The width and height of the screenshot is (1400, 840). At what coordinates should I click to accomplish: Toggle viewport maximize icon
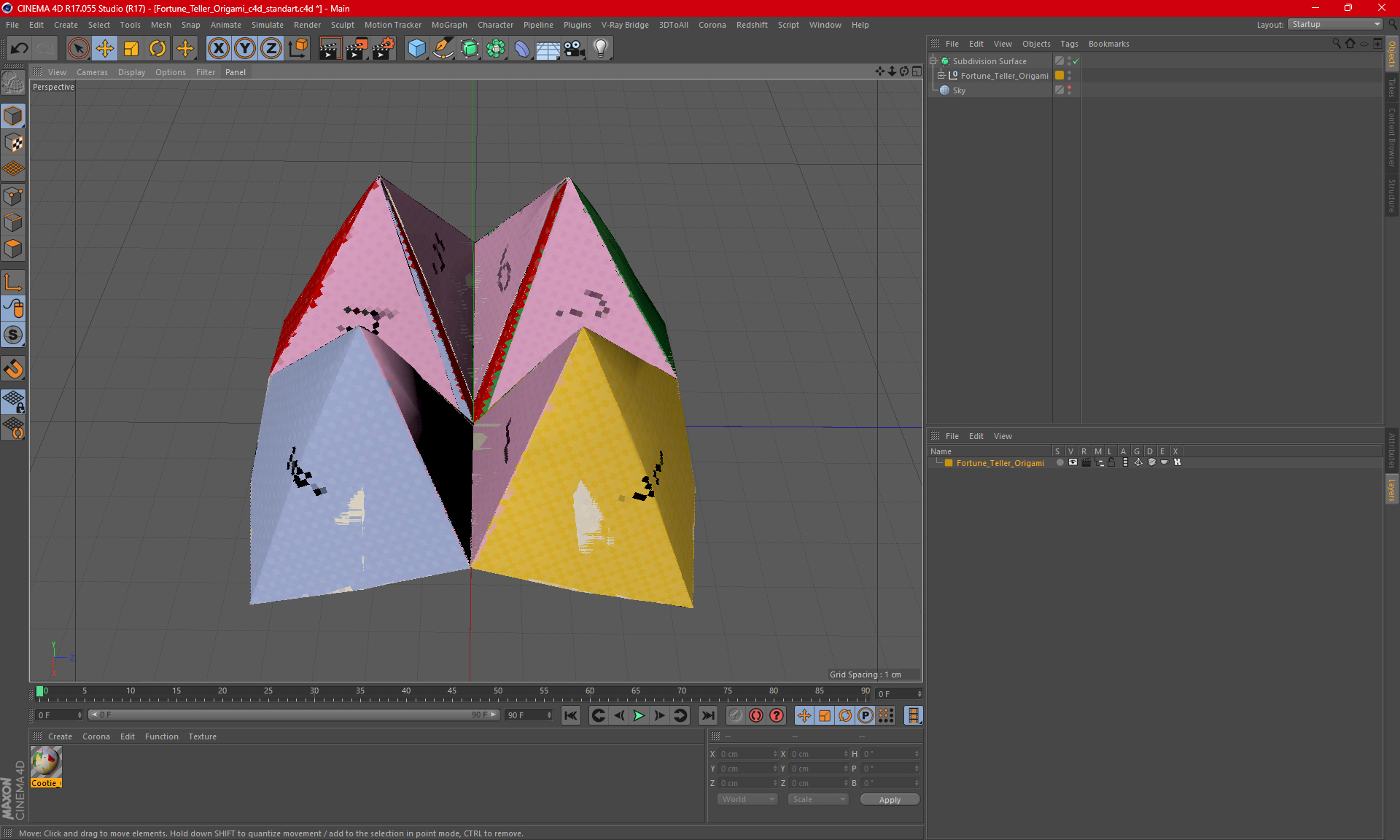tap(917, 71)
